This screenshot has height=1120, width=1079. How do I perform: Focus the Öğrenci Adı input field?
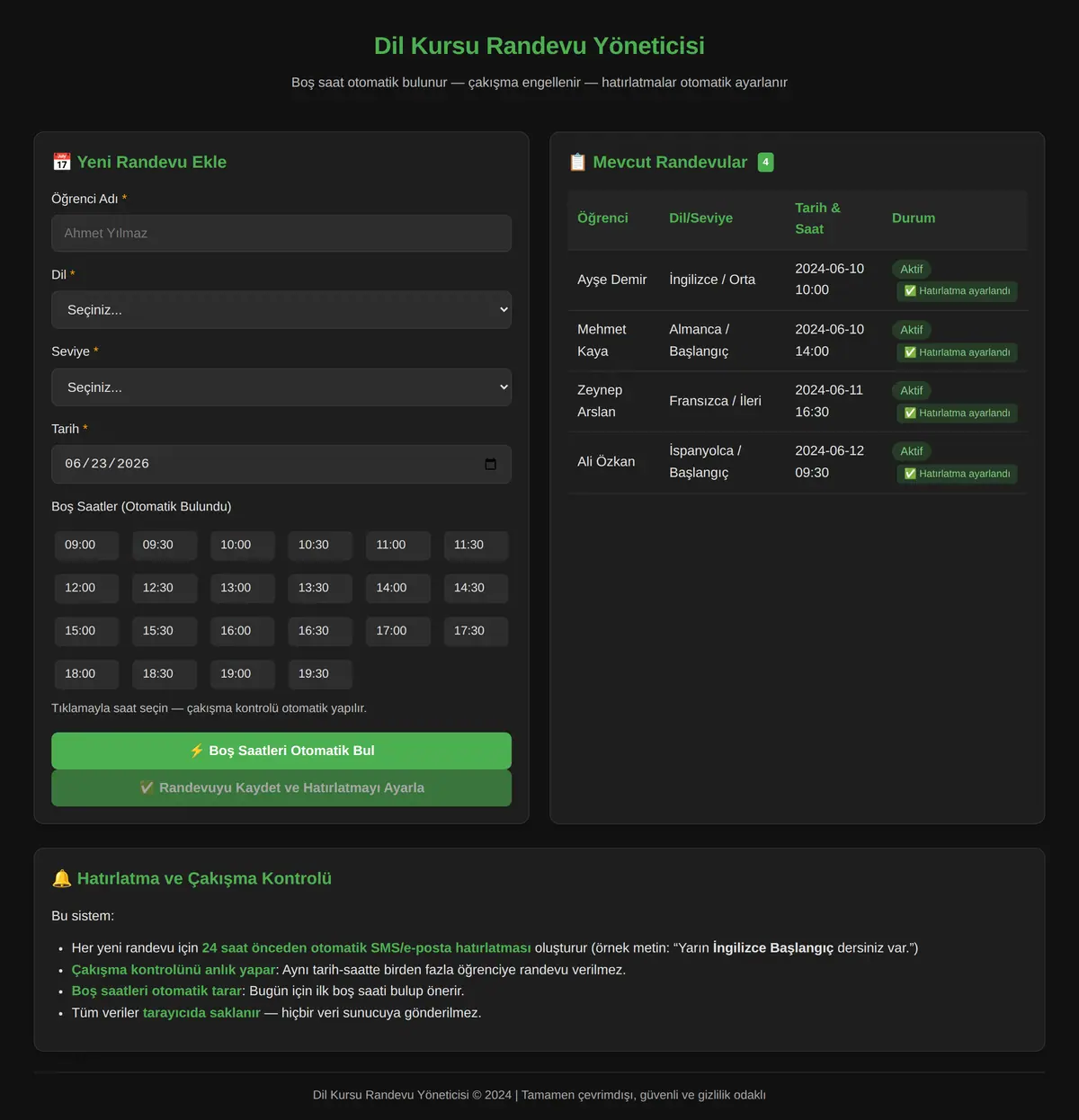(281, 233)
